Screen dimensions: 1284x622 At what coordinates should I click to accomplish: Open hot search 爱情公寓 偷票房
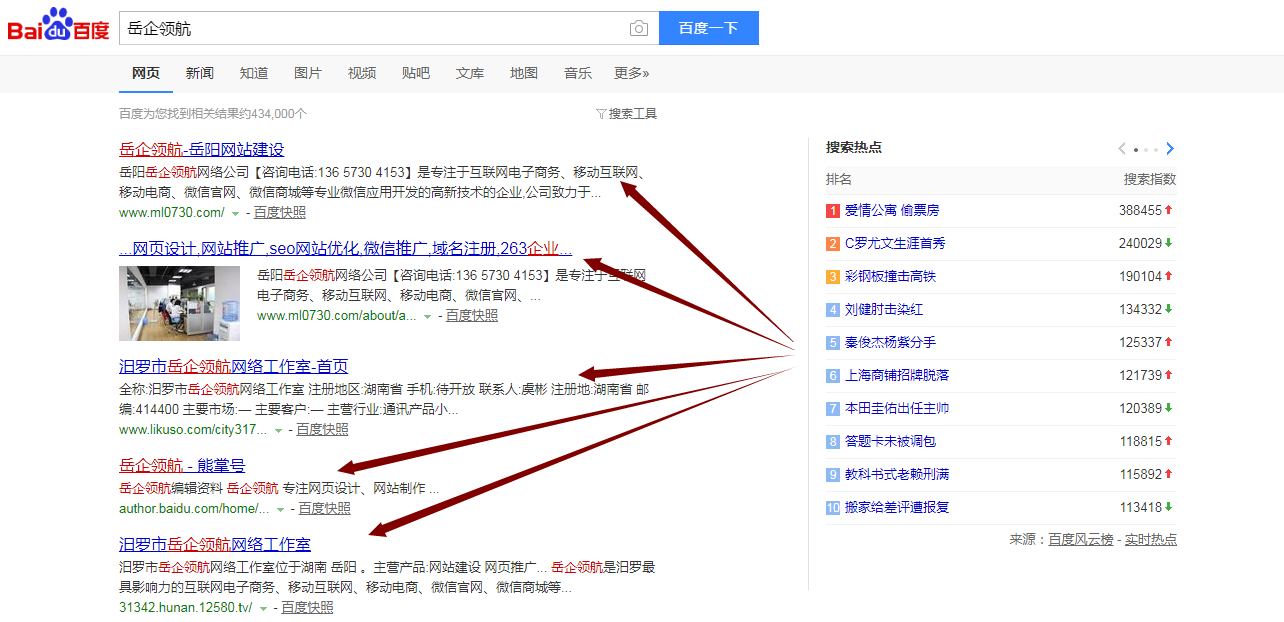tap(892, 211)
